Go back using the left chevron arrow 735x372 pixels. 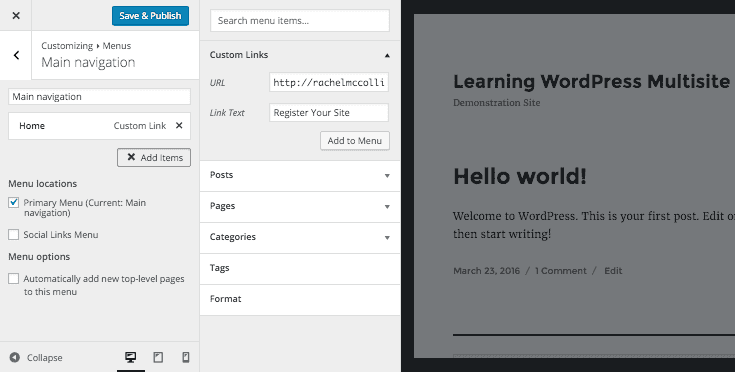[16, 55]
